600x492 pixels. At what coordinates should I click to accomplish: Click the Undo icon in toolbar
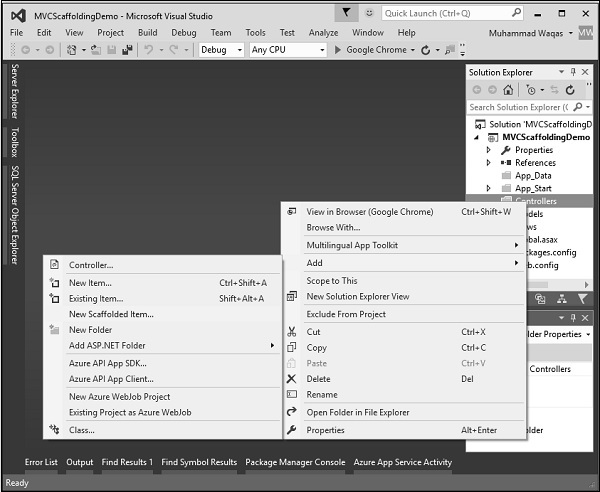[147, 50]
